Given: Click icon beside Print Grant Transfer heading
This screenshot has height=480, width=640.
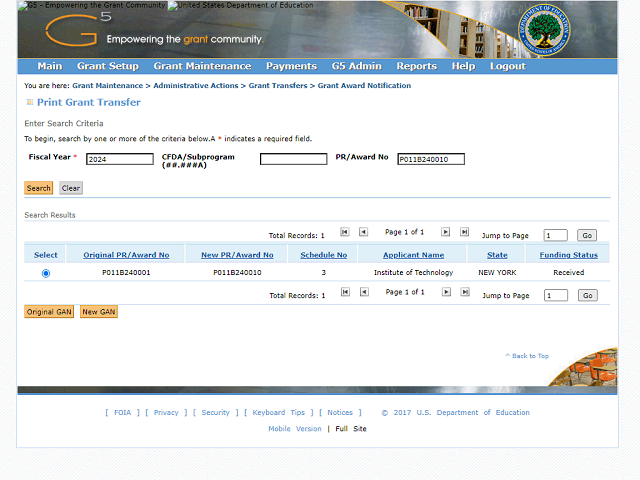Looking at the screenshot, I should coord(29,102).
